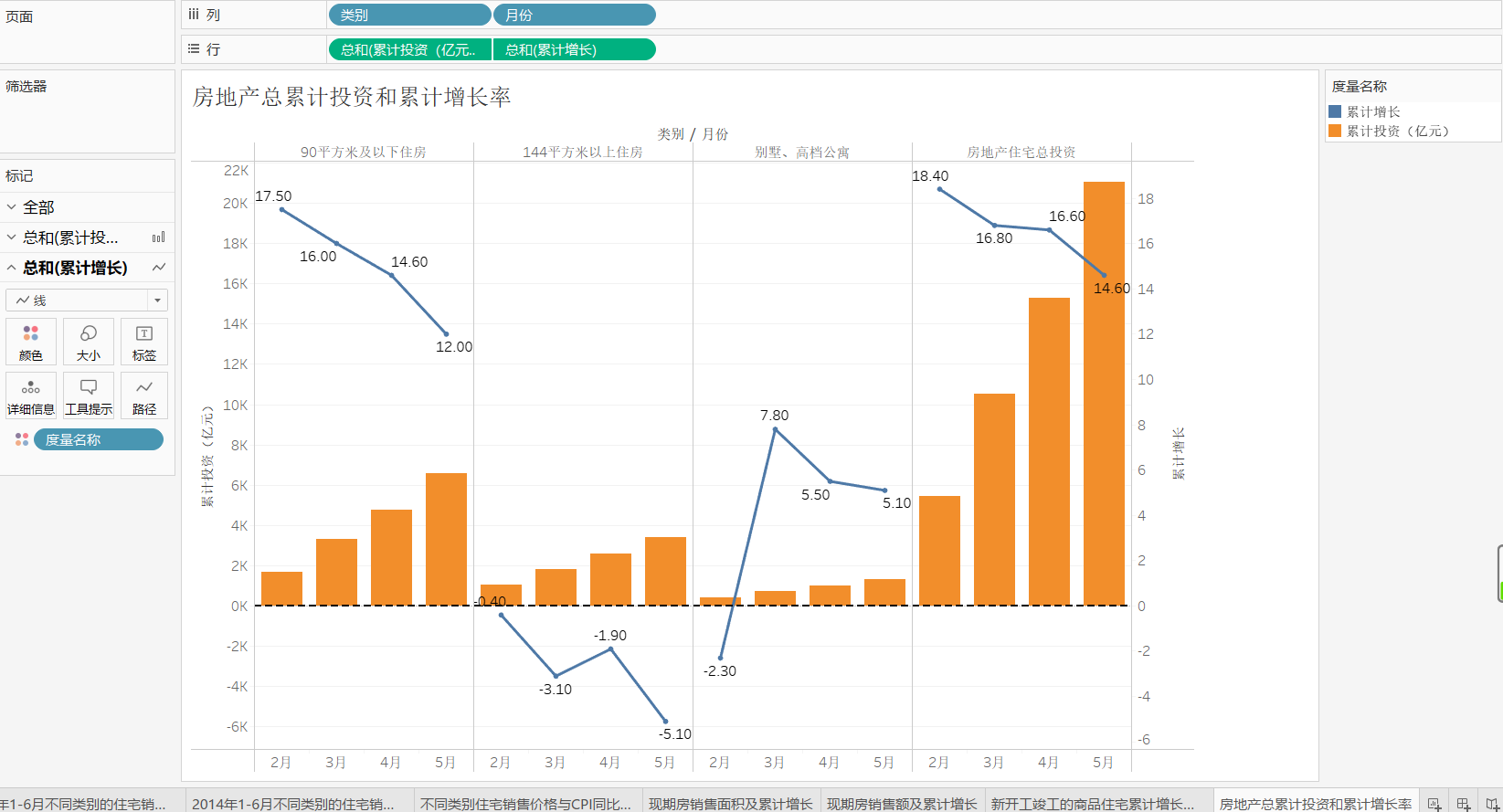Click the 累计增长 right axis title

pyautogui.click(x=1179, y=453)
